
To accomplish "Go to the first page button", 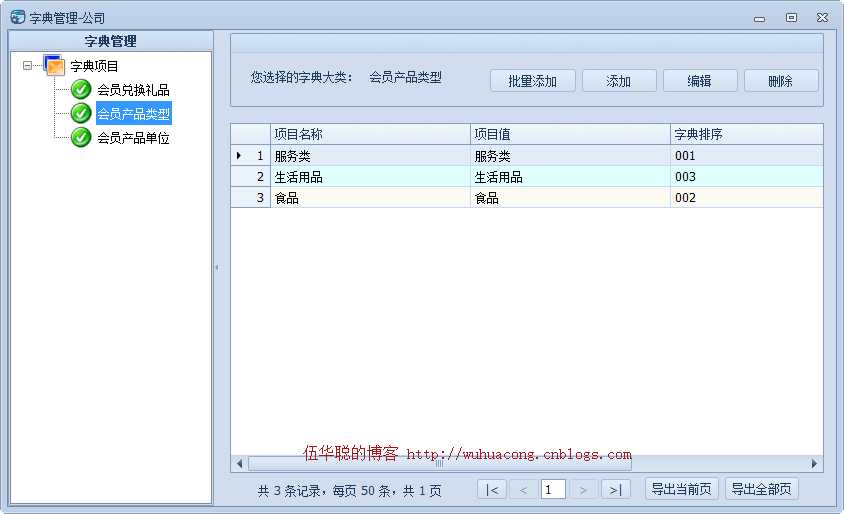I will coord(492,489).
